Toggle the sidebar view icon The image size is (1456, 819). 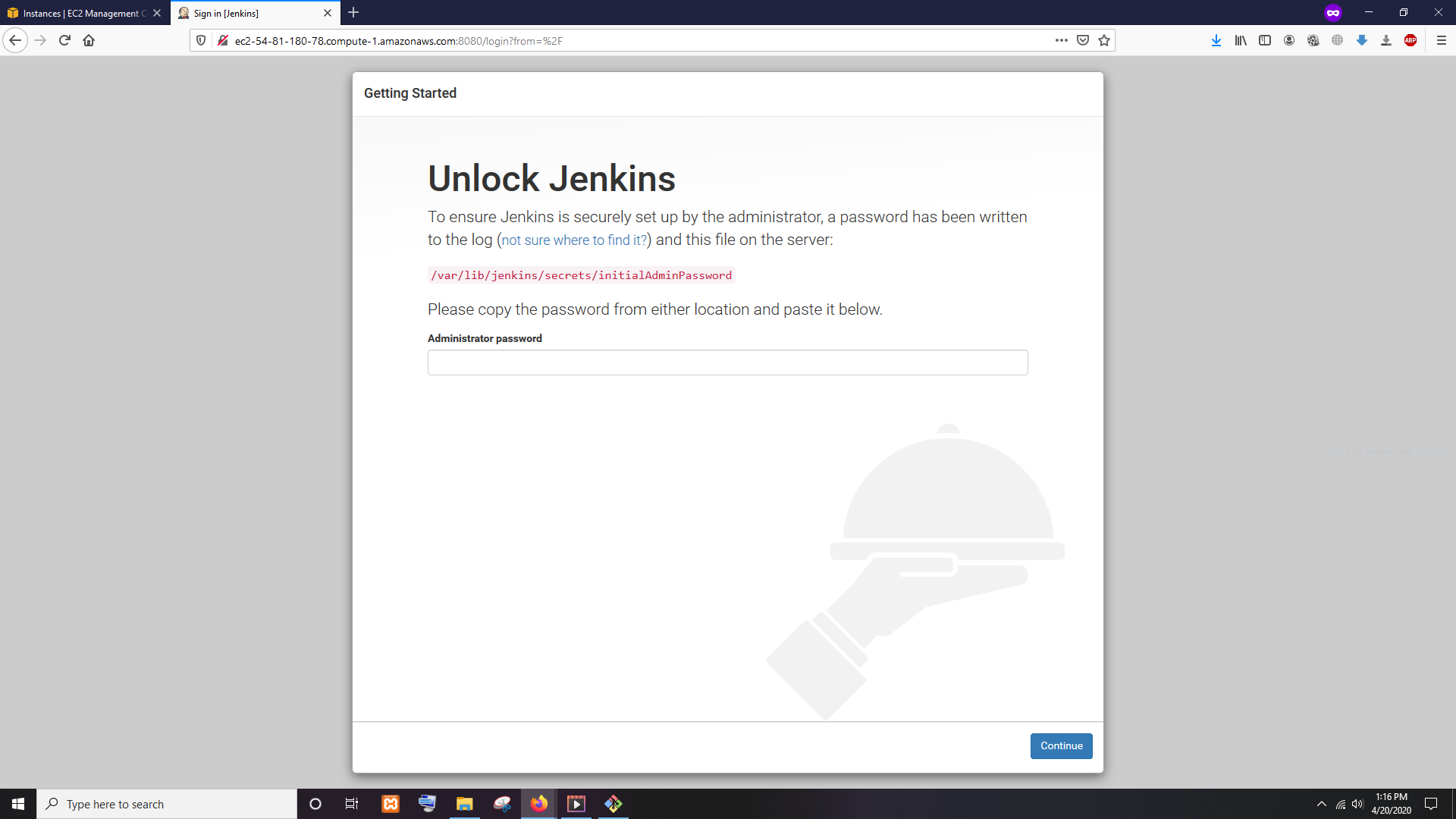coord(1265,41)
